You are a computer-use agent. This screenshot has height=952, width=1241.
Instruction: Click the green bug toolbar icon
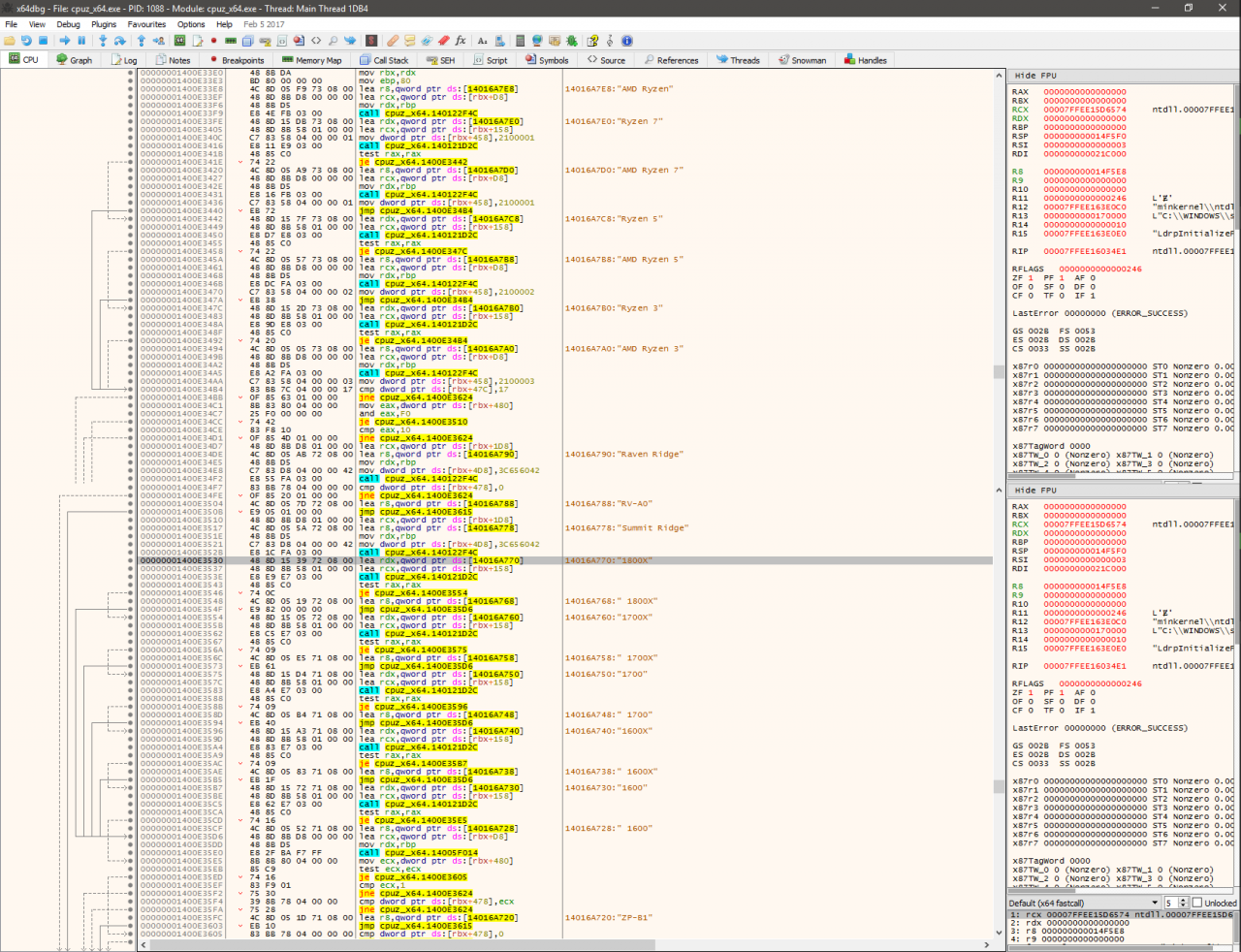[571, 41]
